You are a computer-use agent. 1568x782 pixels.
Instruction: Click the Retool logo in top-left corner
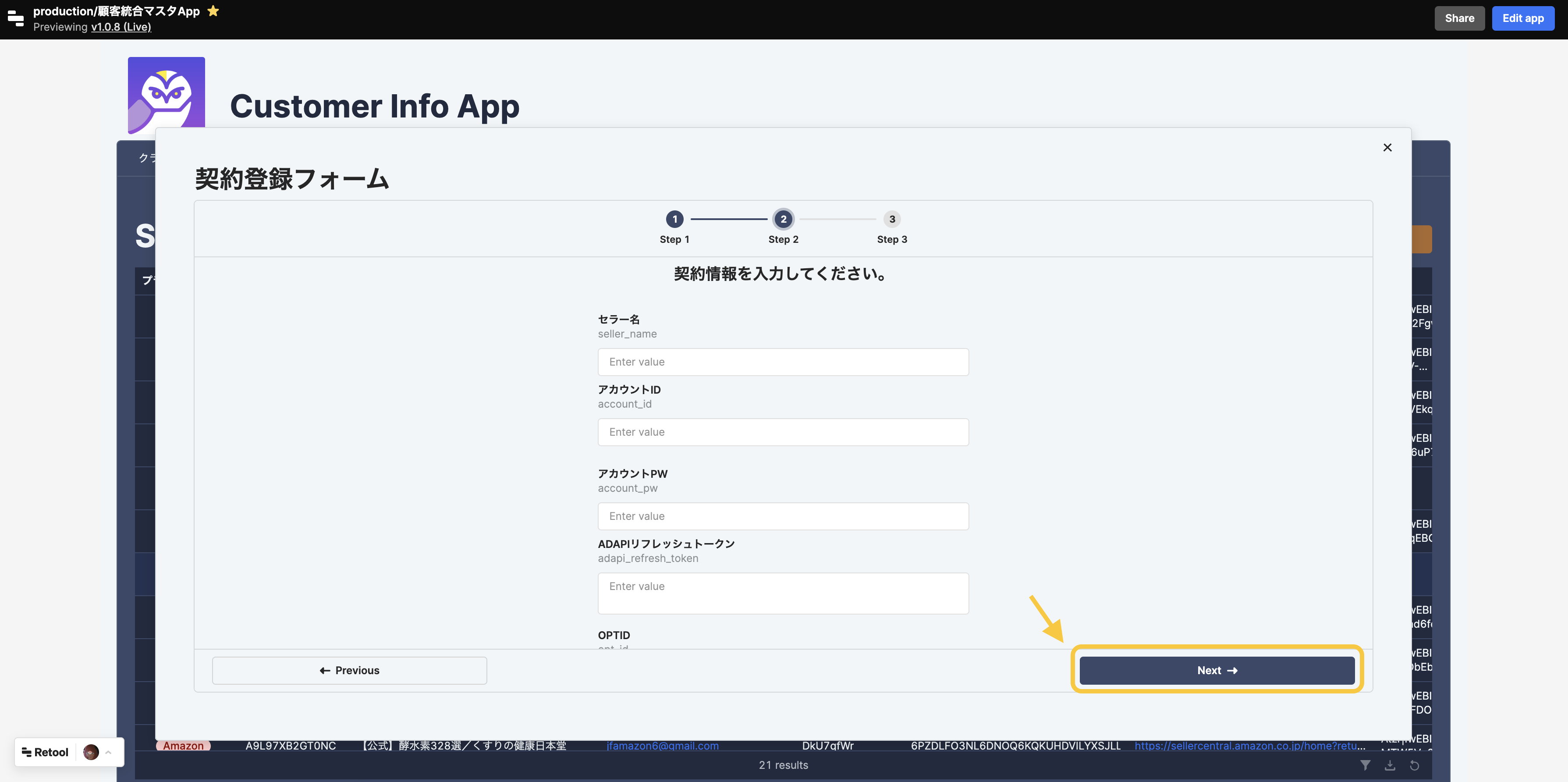pyautogui.click(x=16, y=19)
